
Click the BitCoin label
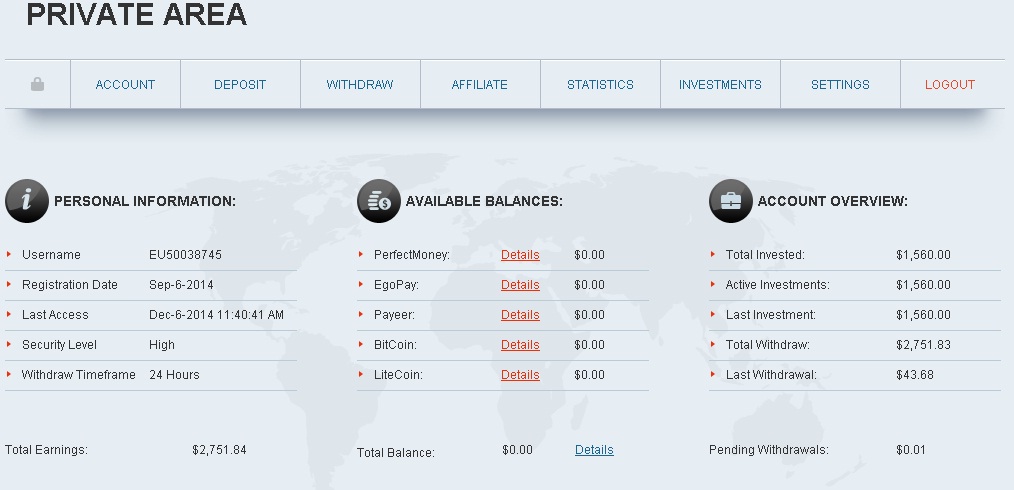395,345
